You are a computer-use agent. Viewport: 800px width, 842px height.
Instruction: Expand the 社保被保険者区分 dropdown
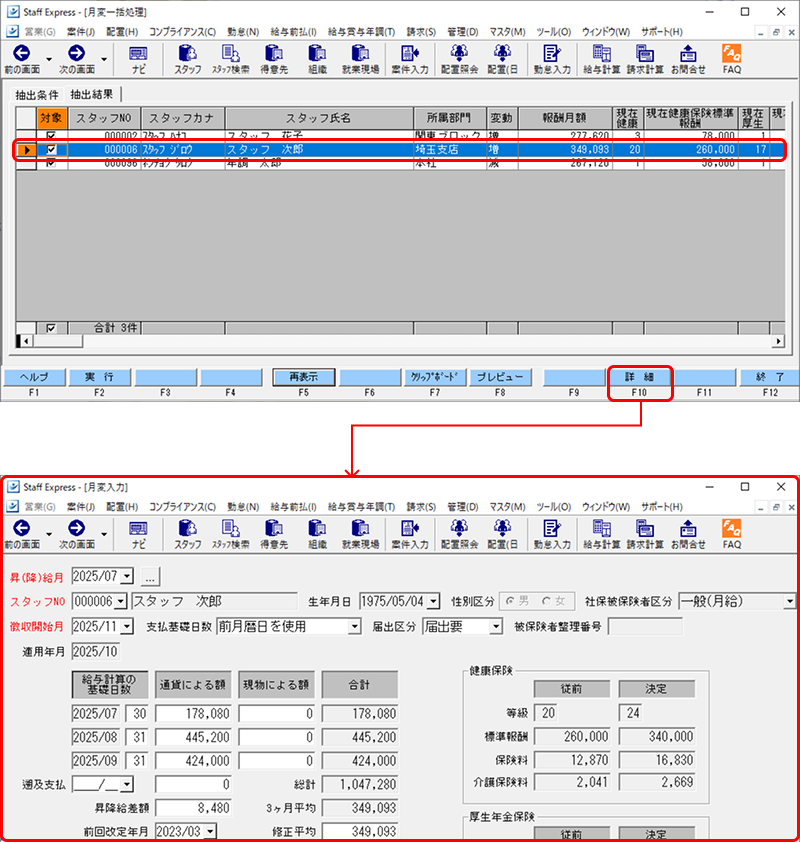790,601
